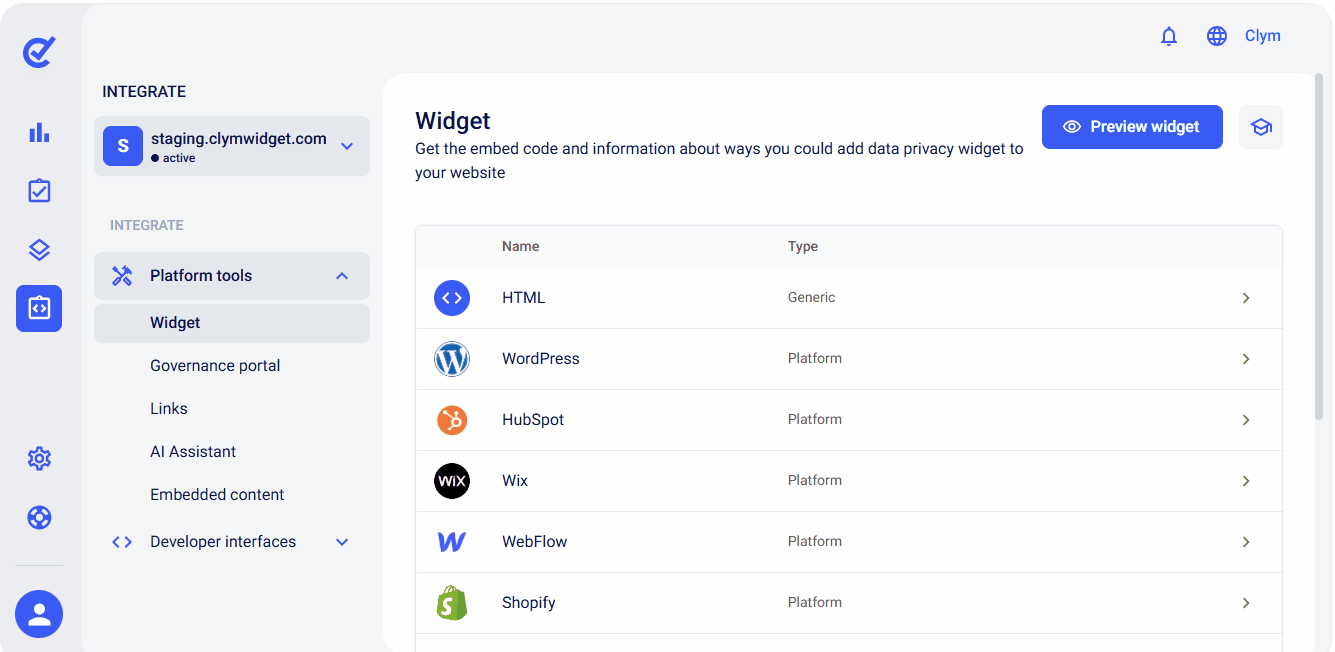Click the WebFlow logo icon
This screenshot has height=652, width=1335.
click(x=452, y=542)
